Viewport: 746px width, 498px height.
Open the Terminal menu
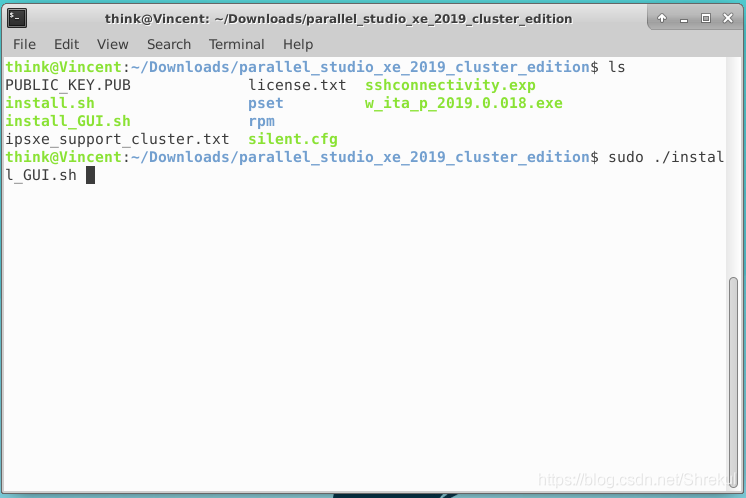pos(236,44)
